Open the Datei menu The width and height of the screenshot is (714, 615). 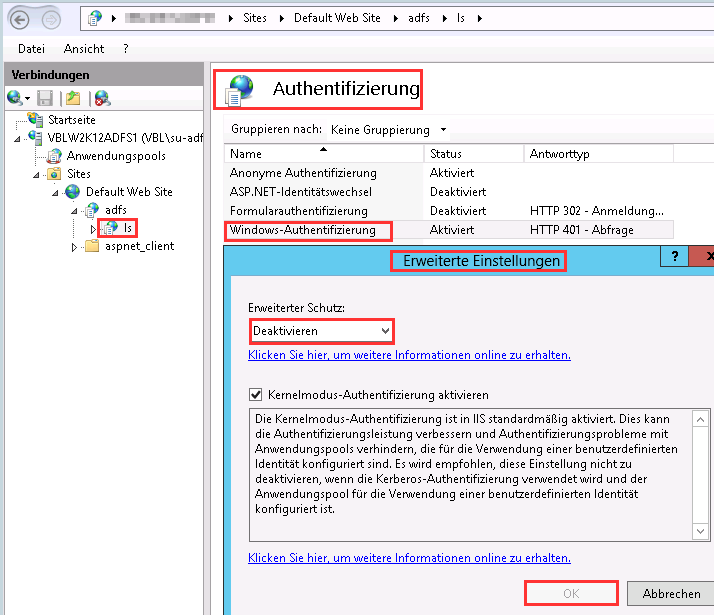pyautogui.click(x=31, y=48)
